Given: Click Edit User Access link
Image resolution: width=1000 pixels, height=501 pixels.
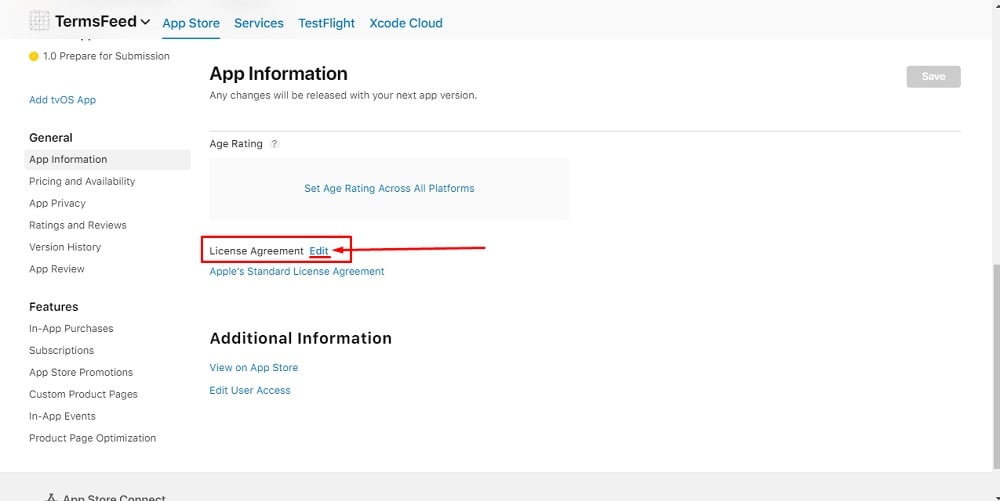Looking at the screenshot, I should point(249,391).
